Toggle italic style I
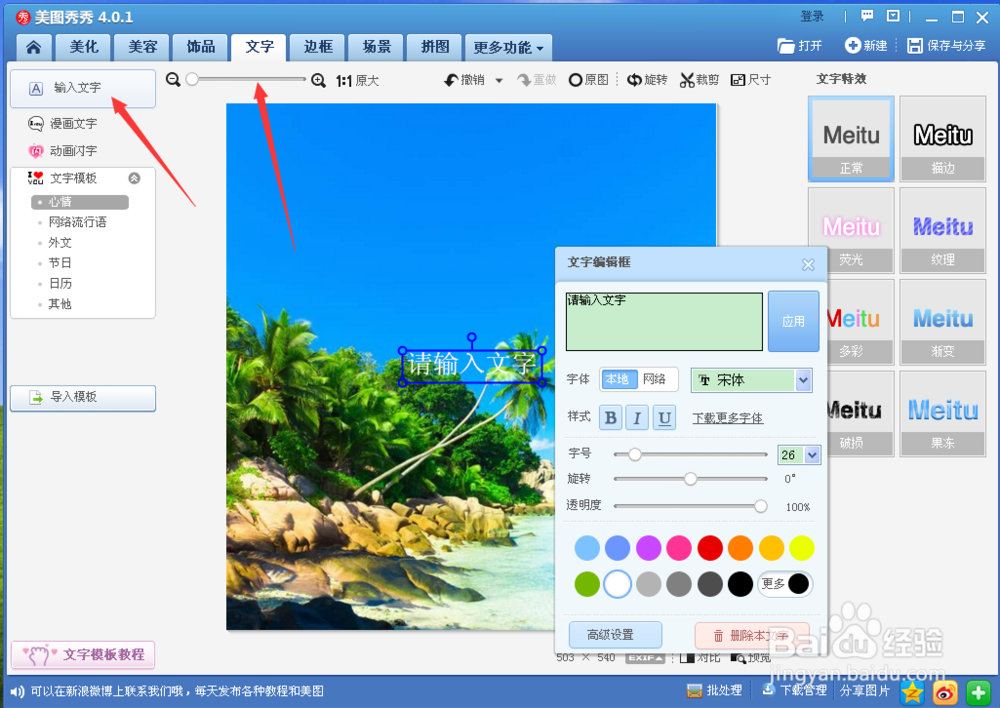 pos(637,418)
